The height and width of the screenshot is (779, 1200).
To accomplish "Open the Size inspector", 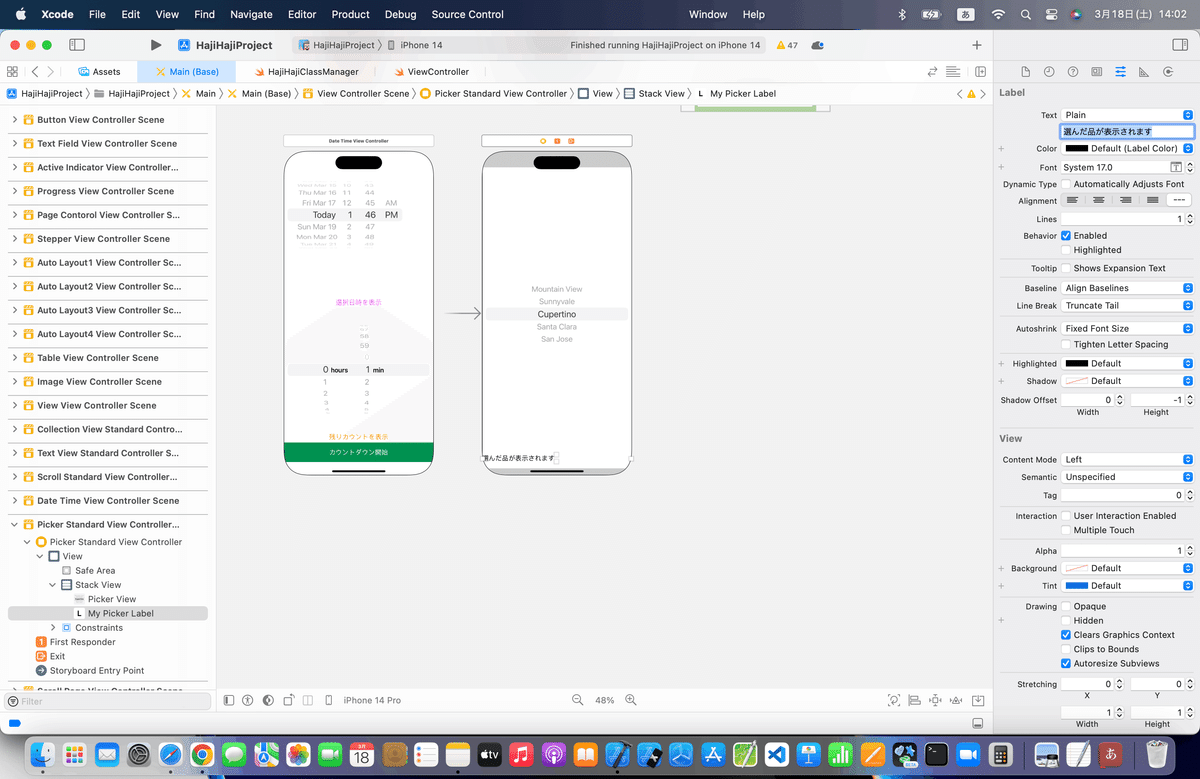I will (1143, 72).
